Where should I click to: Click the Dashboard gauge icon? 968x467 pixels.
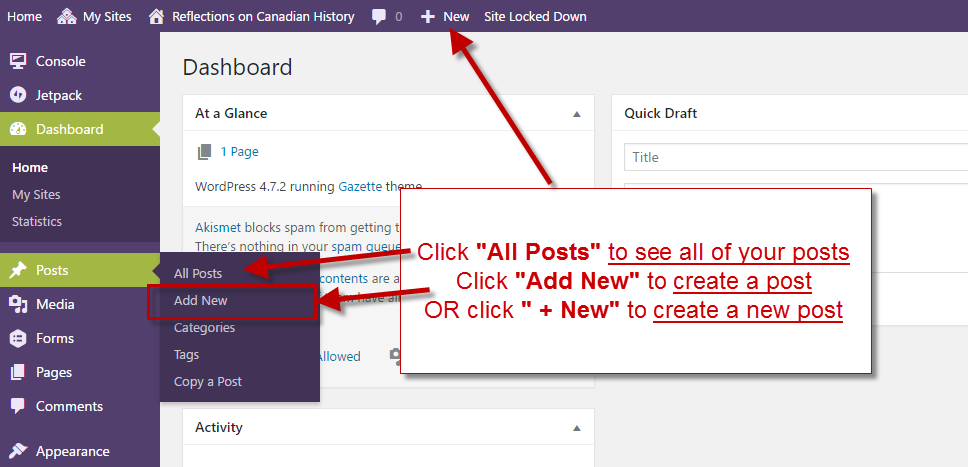(x=19, y=129)
